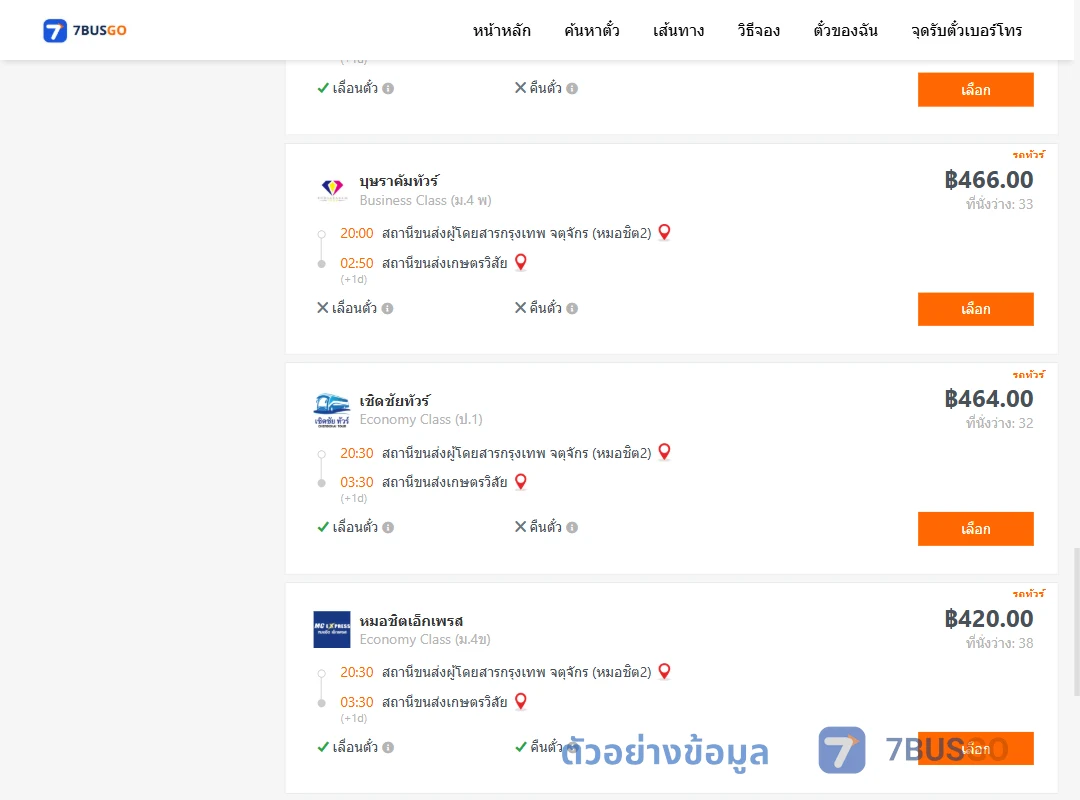Open map pin for หมอชิตเอ็กเพรส 03:30 arrival

521,701
